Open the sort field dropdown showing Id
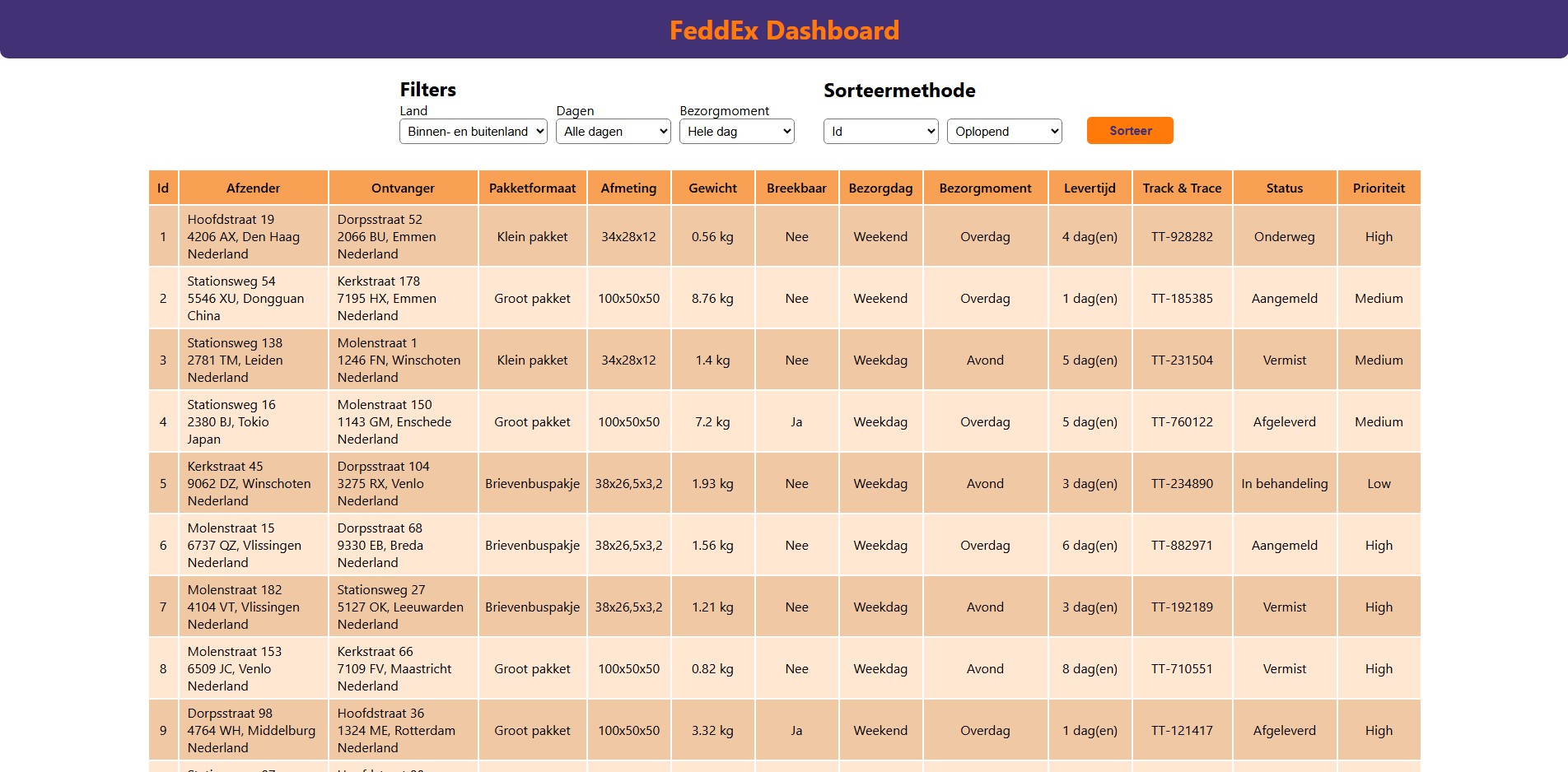This screenshot has height=772, width=1568. pyautogui.click(x=880, y=132)
